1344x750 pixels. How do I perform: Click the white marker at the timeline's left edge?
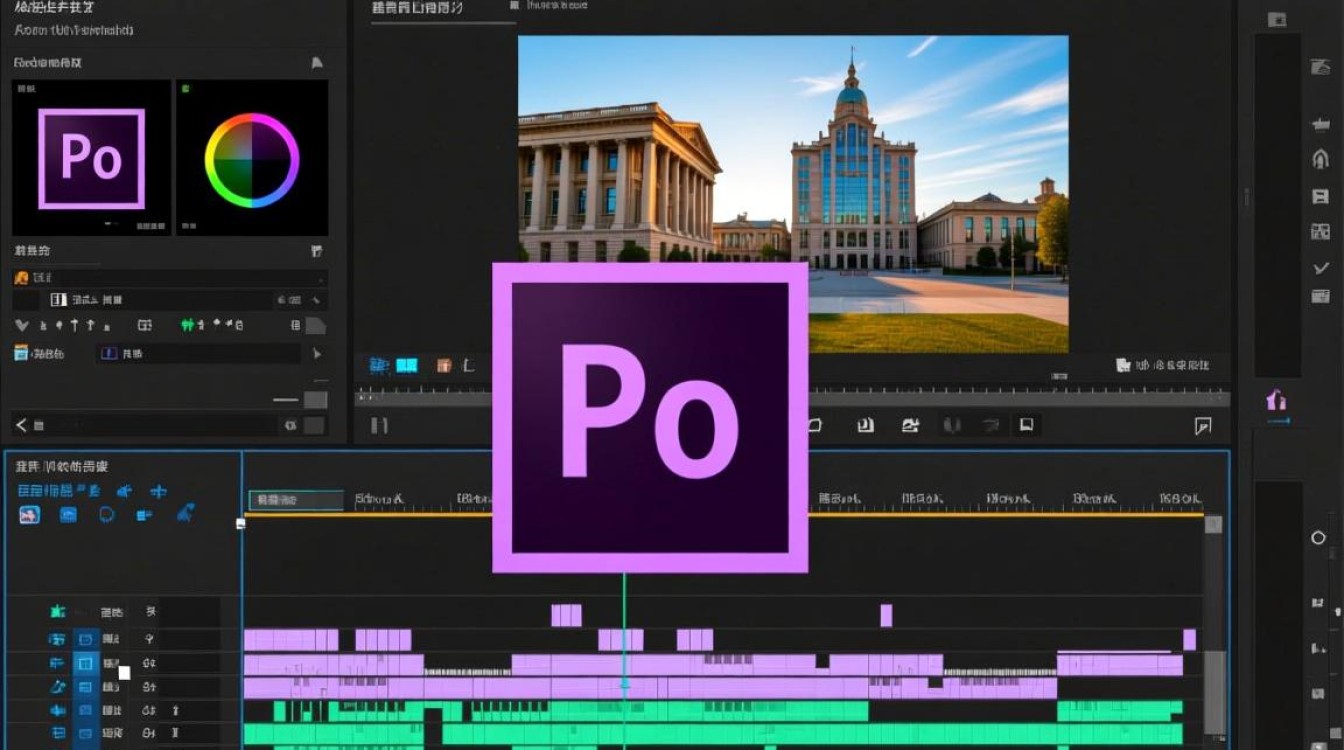click(x=241, y=523)
